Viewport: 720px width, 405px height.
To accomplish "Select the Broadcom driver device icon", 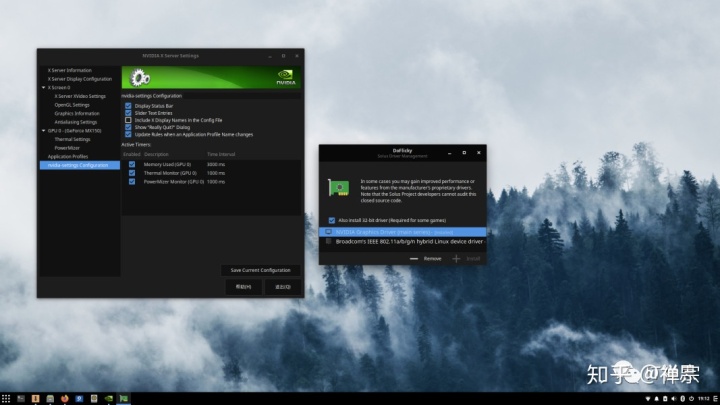I will [328, 242].
